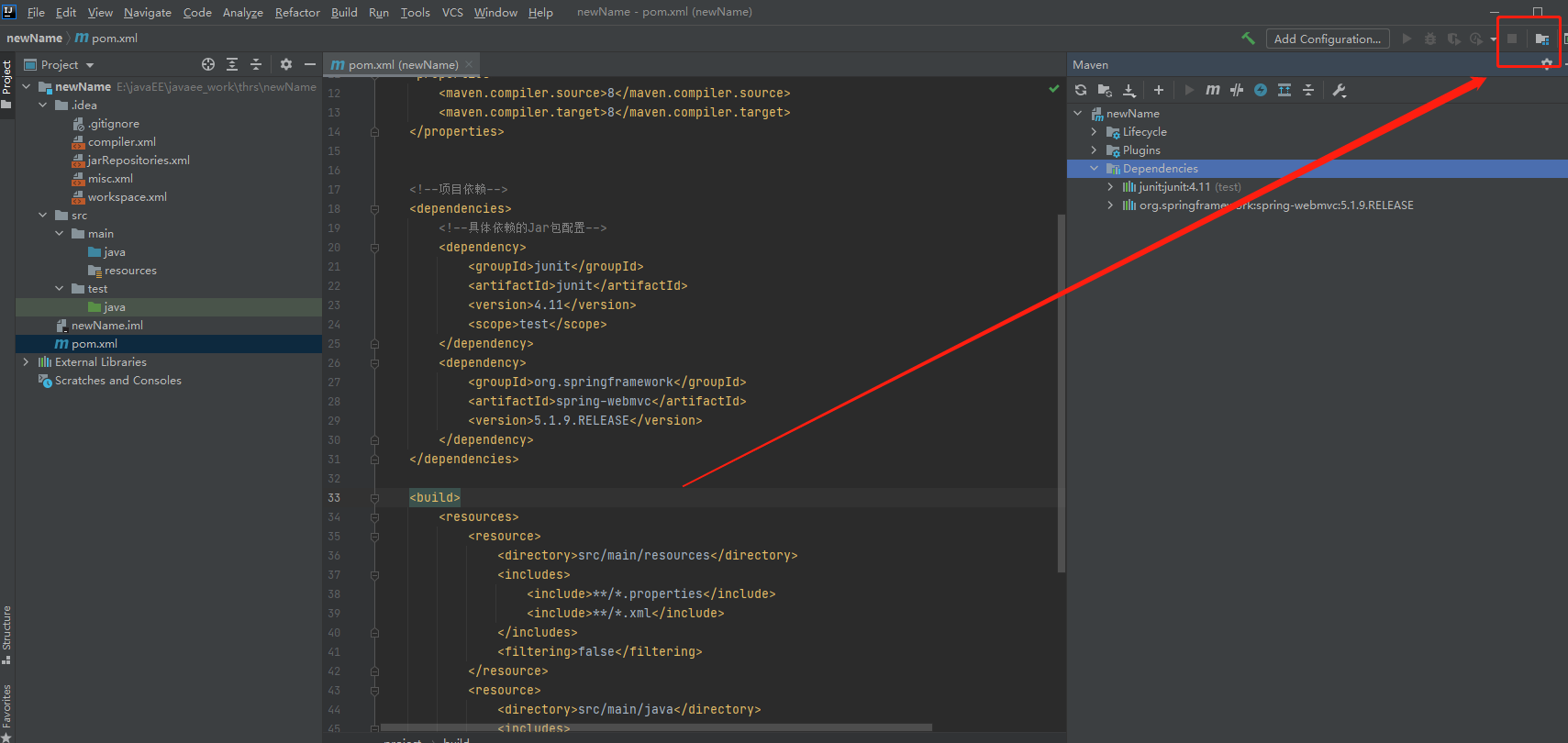Collapse the test folder
Viewport: 1568px width, 743px height.
[60, 289]
